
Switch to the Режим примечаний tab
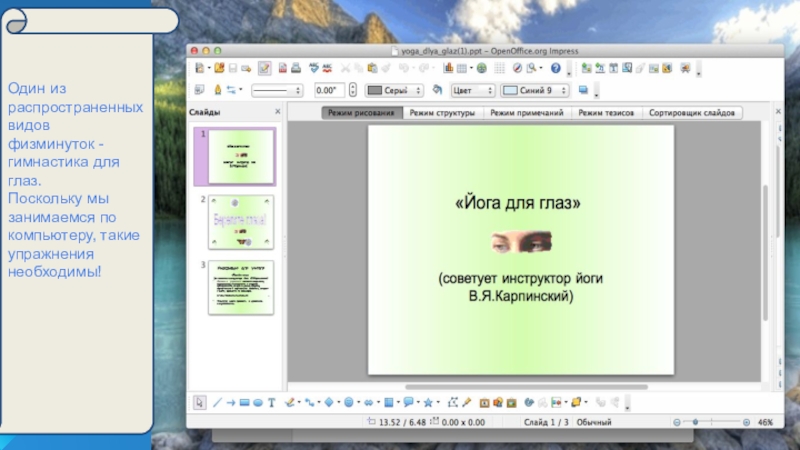pos(526,113)
